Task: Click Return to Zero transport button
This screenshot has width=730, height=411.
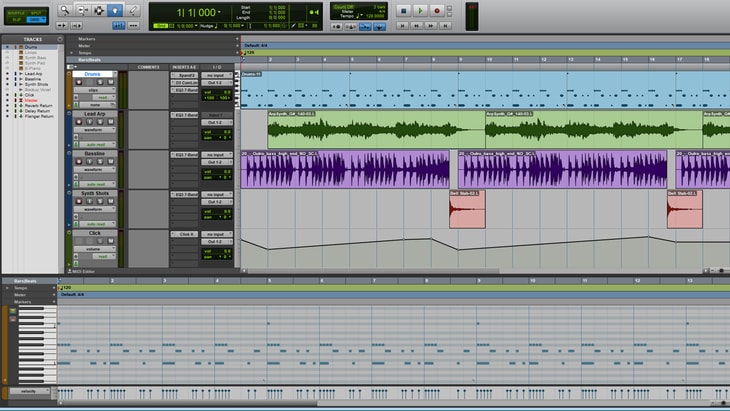Action: point(403,26)
